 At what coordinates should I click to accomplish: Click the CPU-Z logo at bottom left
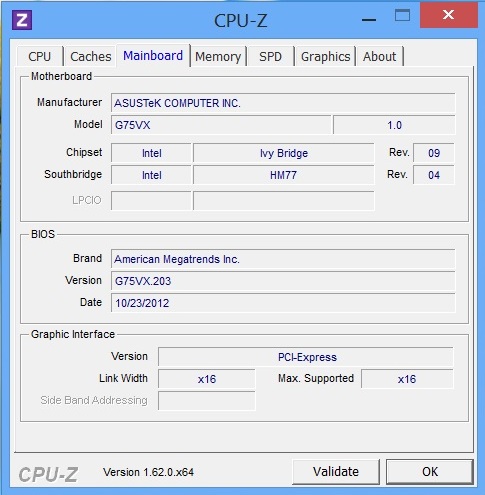coord(48,474)
